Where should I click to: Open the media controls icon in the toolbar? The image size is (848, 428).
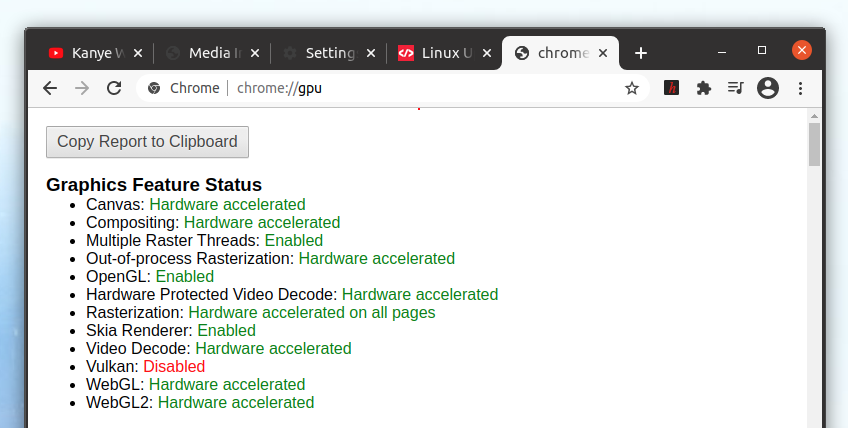click(x=736, y=88)
